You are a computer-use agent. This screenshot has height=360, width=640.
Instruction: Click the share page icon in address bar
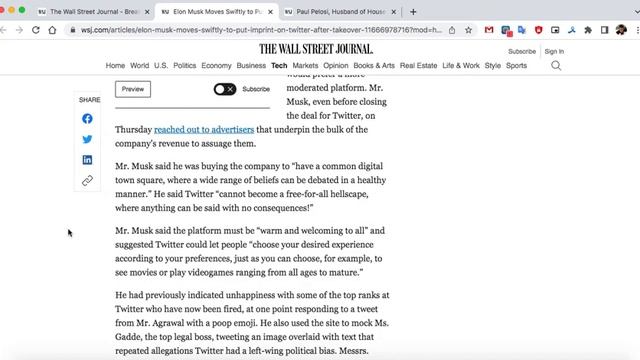[x=452, y=30]
